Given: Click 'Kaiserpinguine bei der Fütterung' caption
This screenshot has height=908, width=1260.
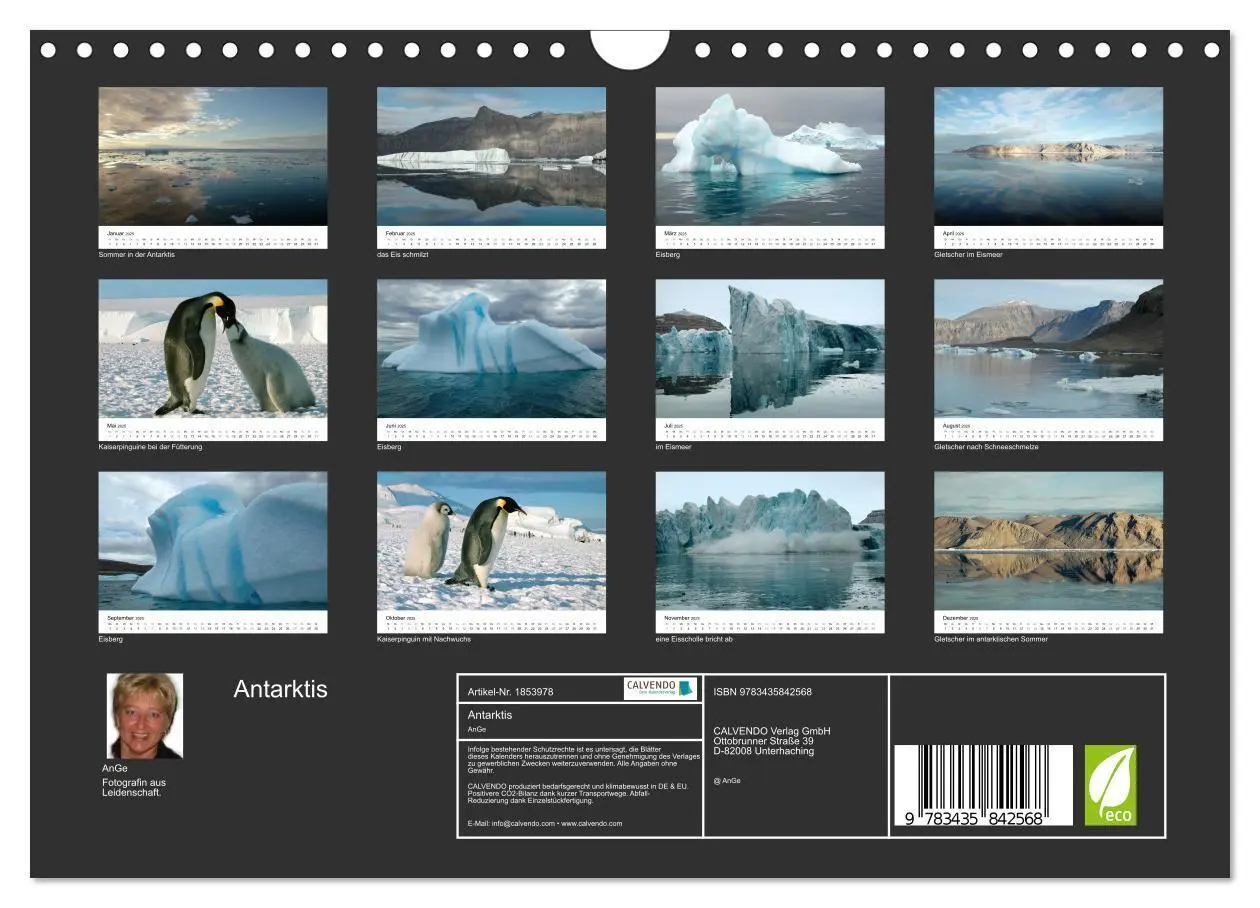Looking at the screenshot, I should click(x=150, y=447).
